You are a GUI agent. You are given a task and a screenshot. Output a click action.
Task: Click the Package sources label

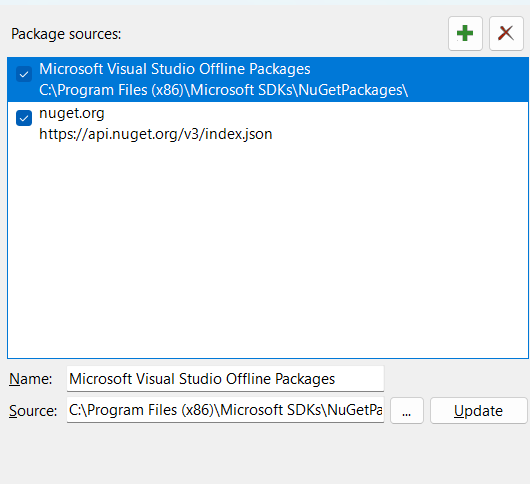click(66, 34)
